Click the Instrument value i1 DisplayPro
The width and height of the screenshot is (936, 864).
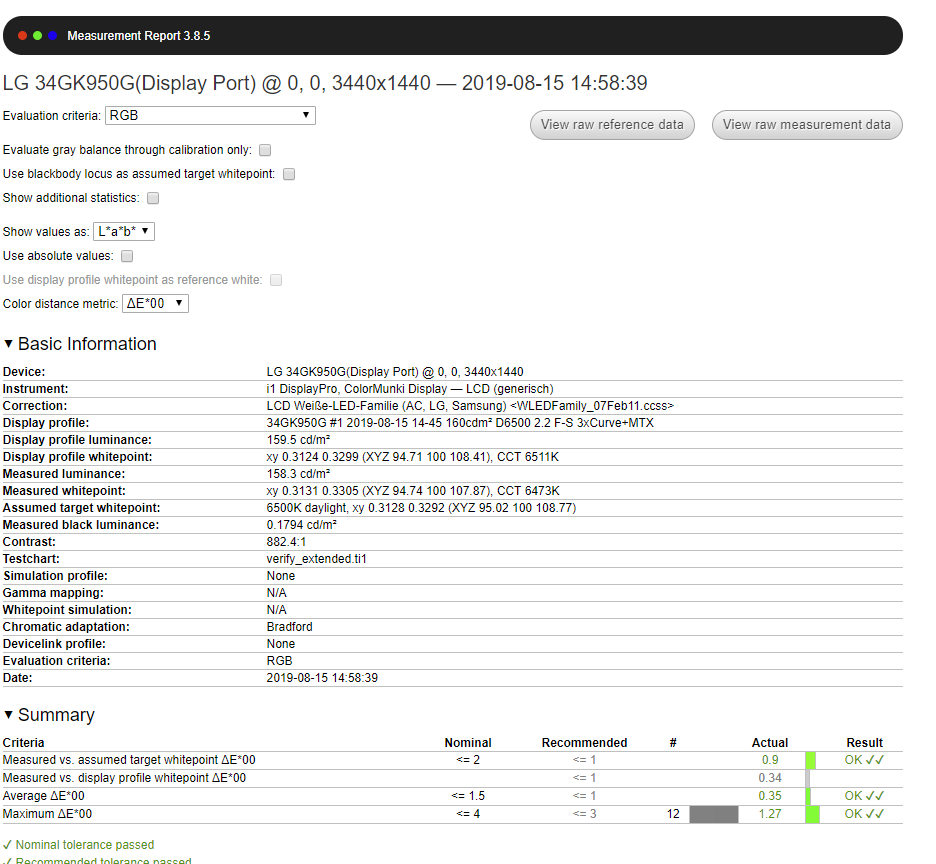point(410,389)
